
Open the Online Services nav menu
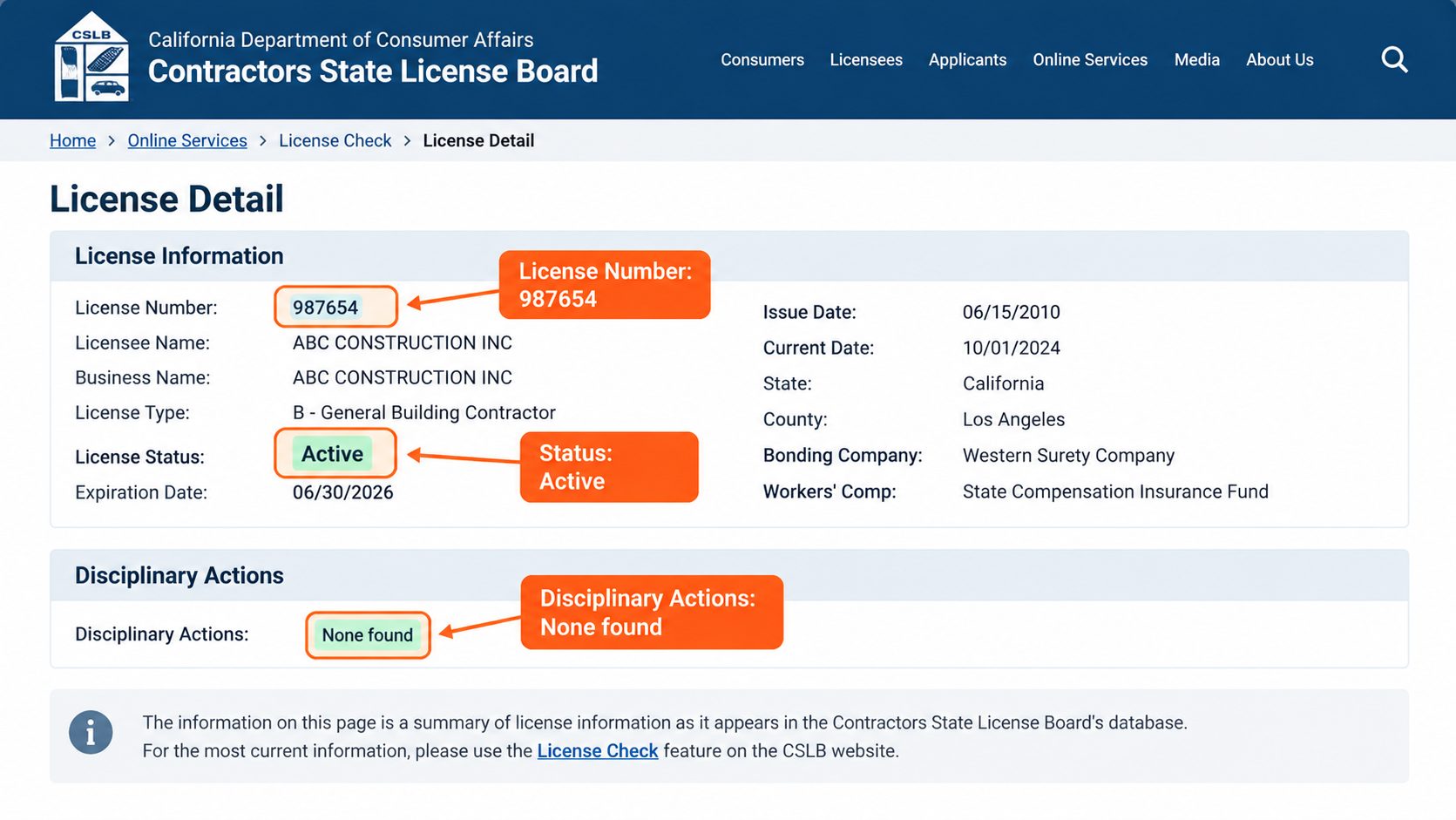[x=1090, y=60]
